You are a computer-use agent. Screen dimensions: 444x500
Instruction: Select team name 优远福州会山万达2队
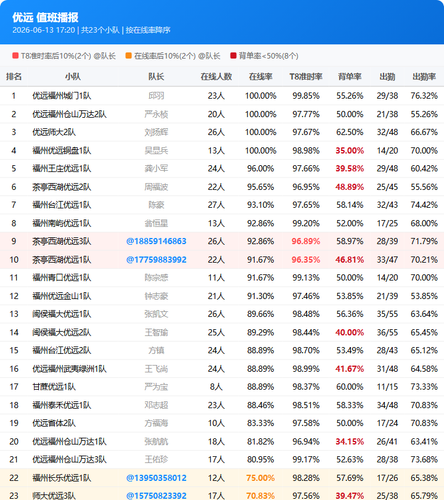pos(69,114)
